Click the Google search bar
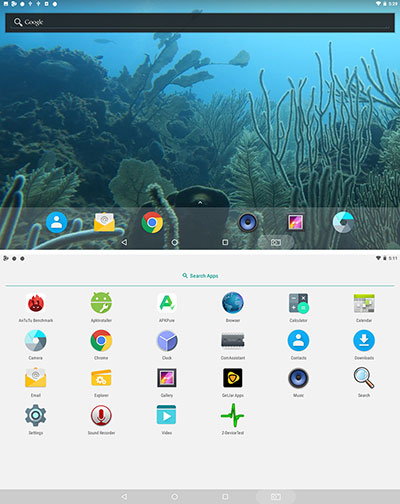 (200, 22)
